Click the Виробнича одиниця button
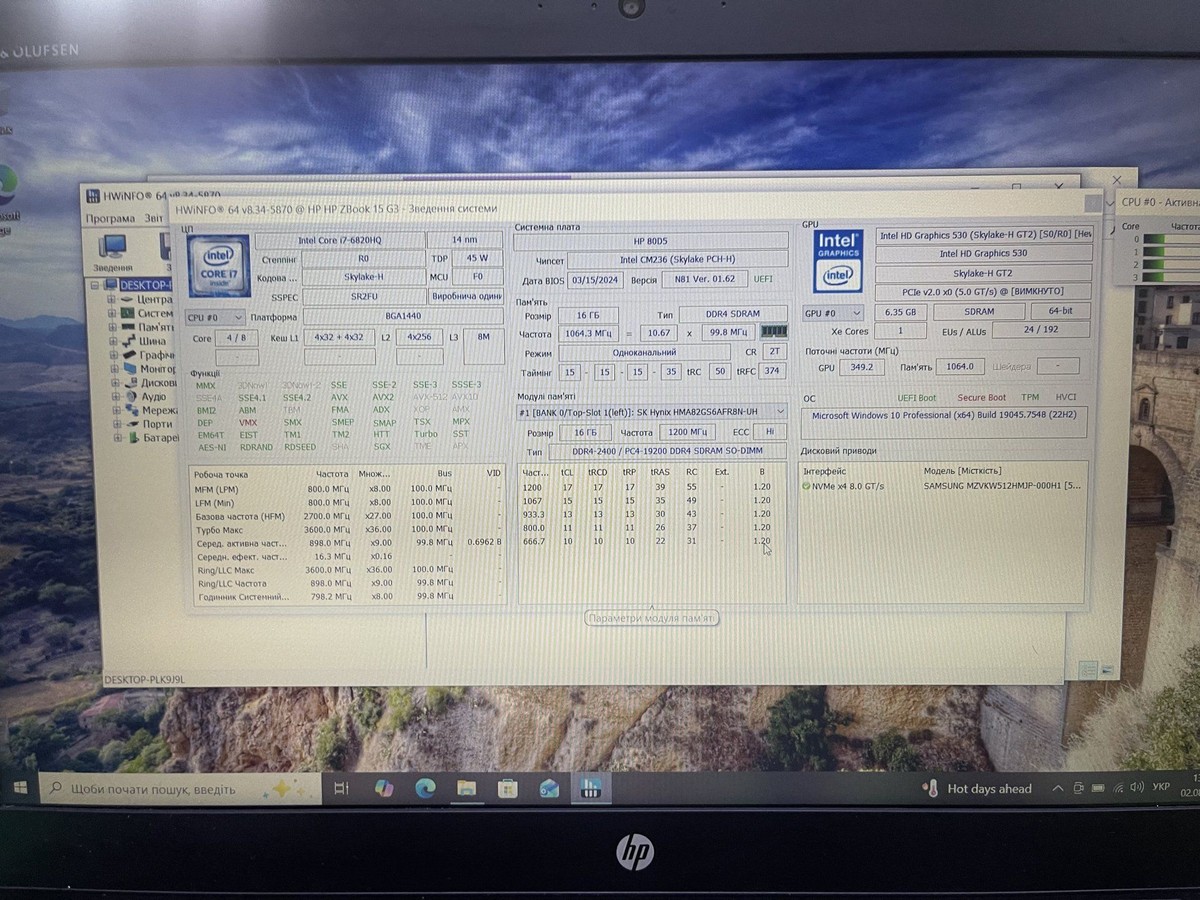This screenshot has width=1200, height=900. click(x=465, y=297)
